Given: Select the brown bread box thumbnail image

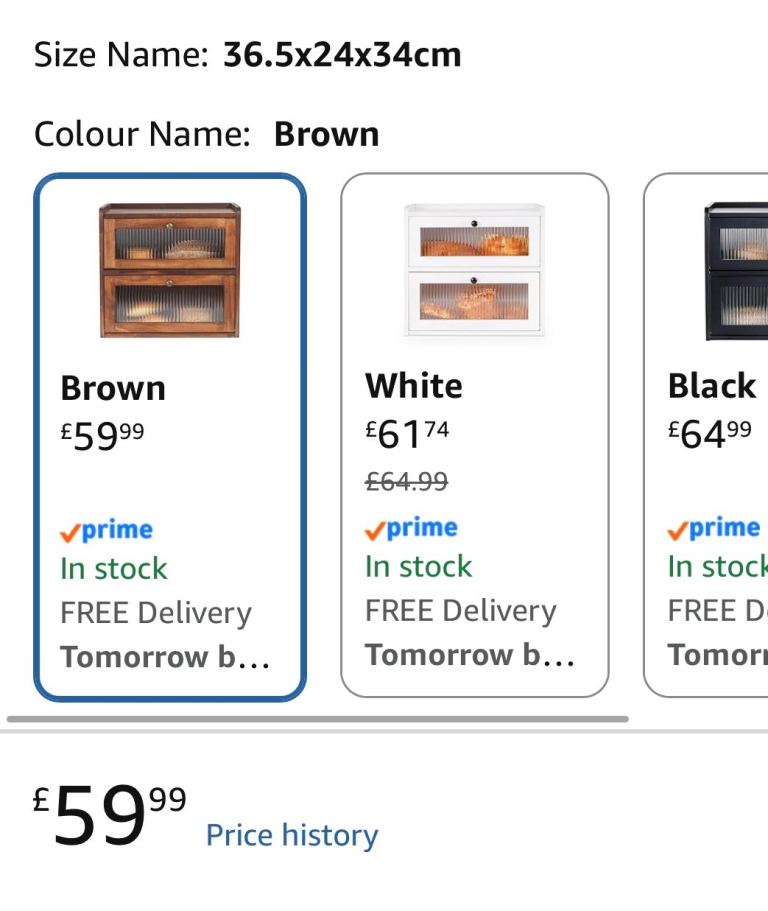Looking at the screenshot, I should (170, 269).
